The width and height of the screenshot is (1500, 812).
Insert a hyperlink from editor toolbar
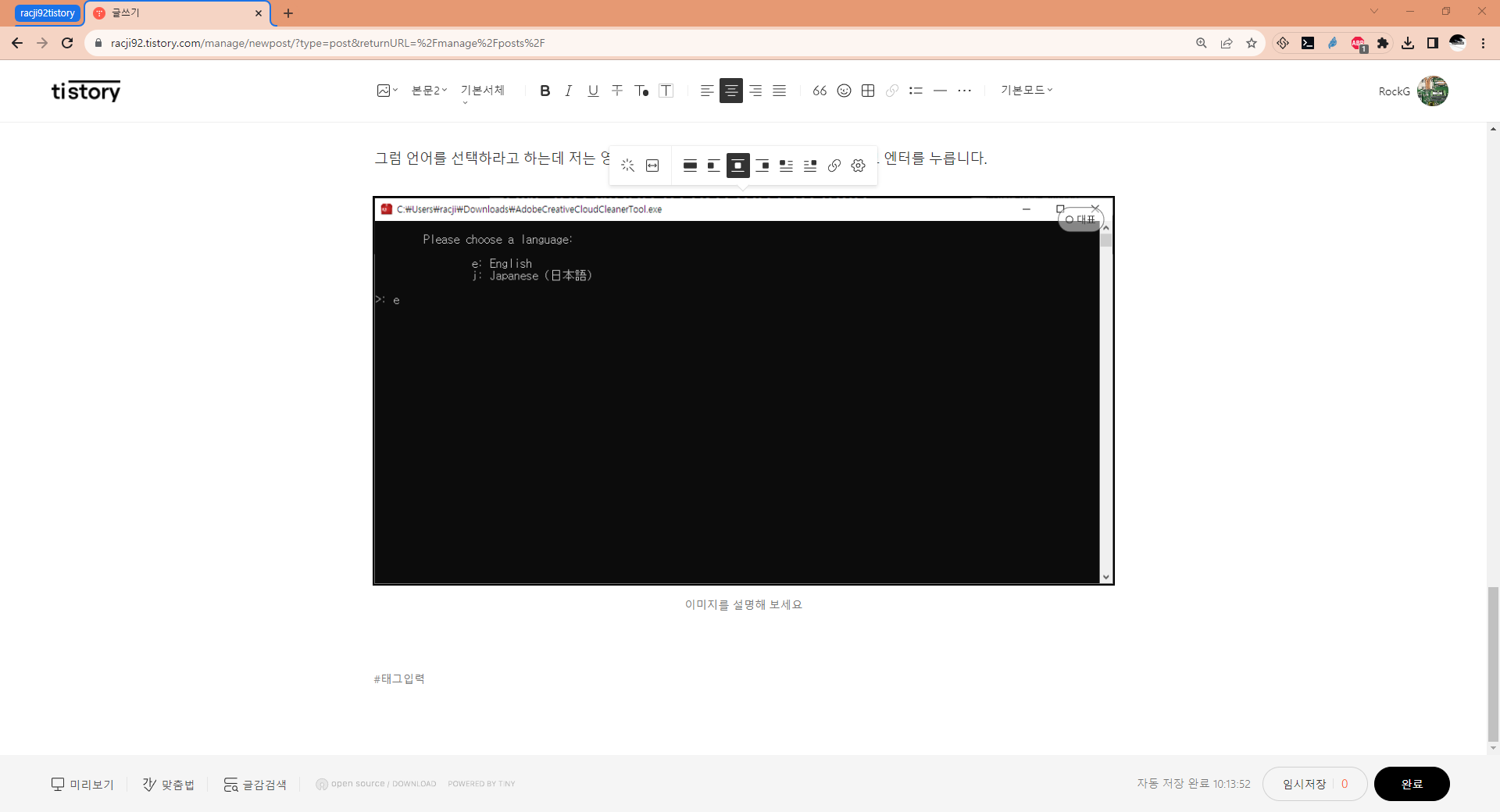click(892, 91)
